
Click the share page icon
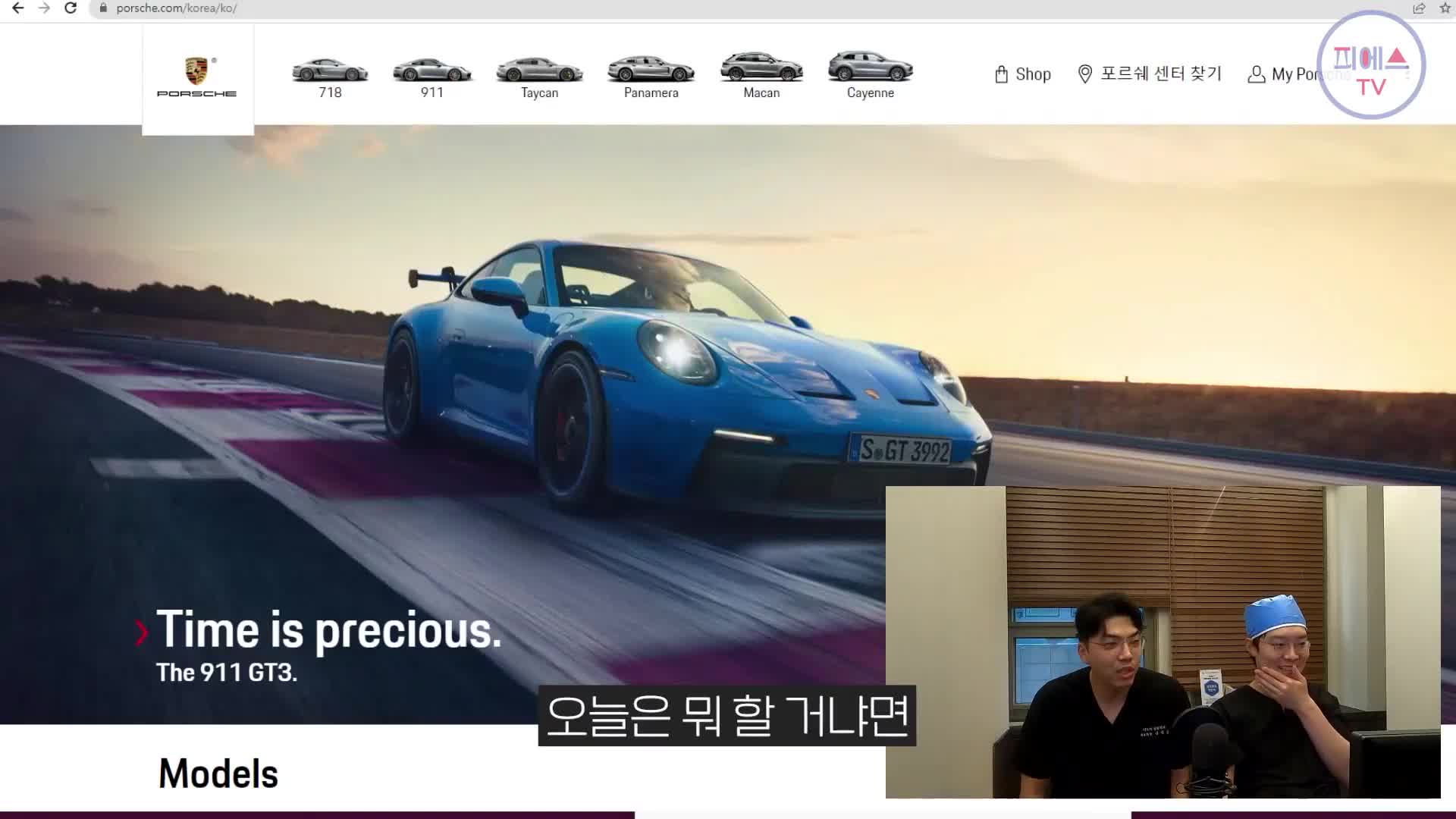[1419, 8]
